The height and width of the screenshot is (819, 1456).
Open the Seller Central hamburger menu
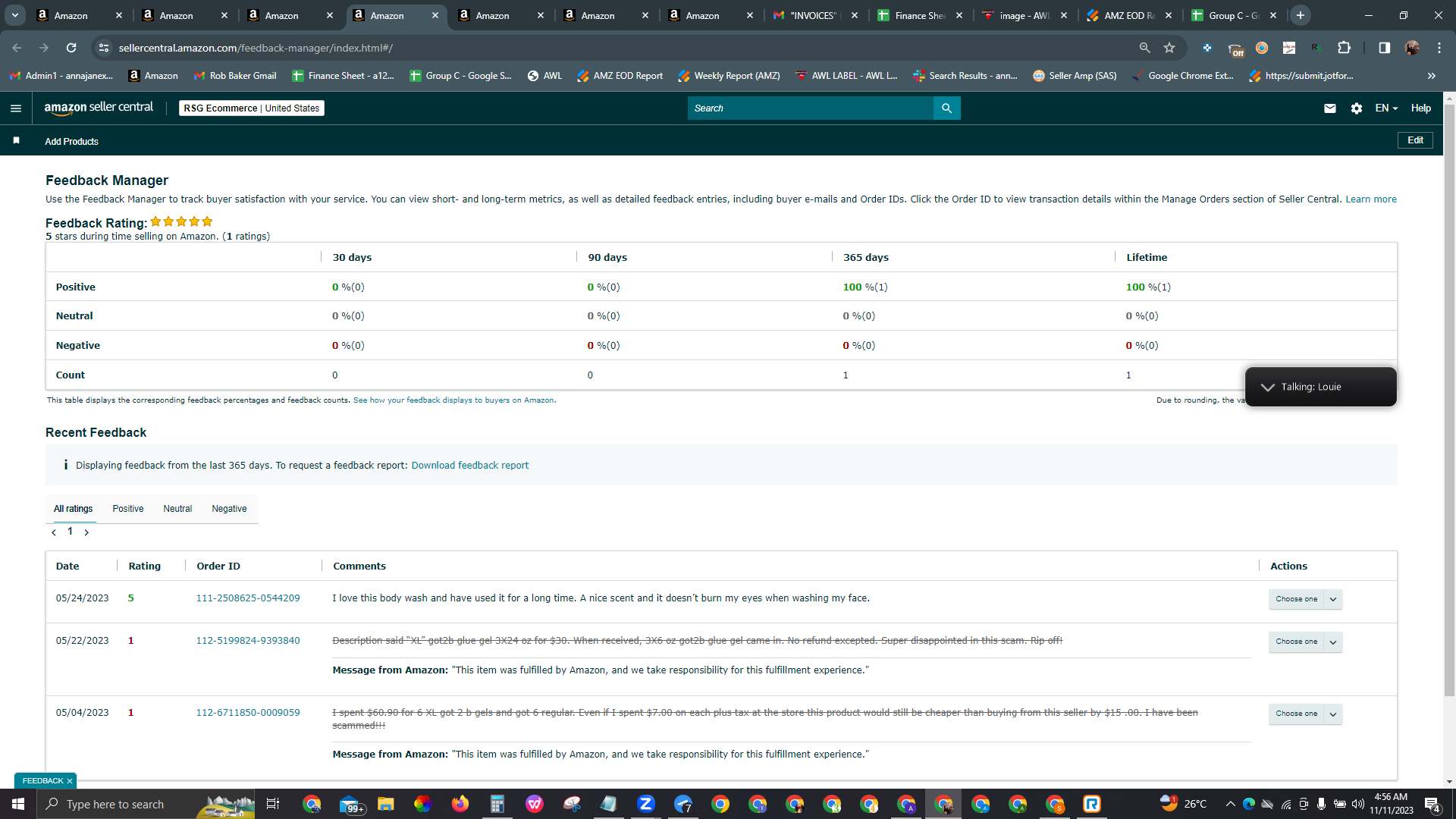point(16,108)
